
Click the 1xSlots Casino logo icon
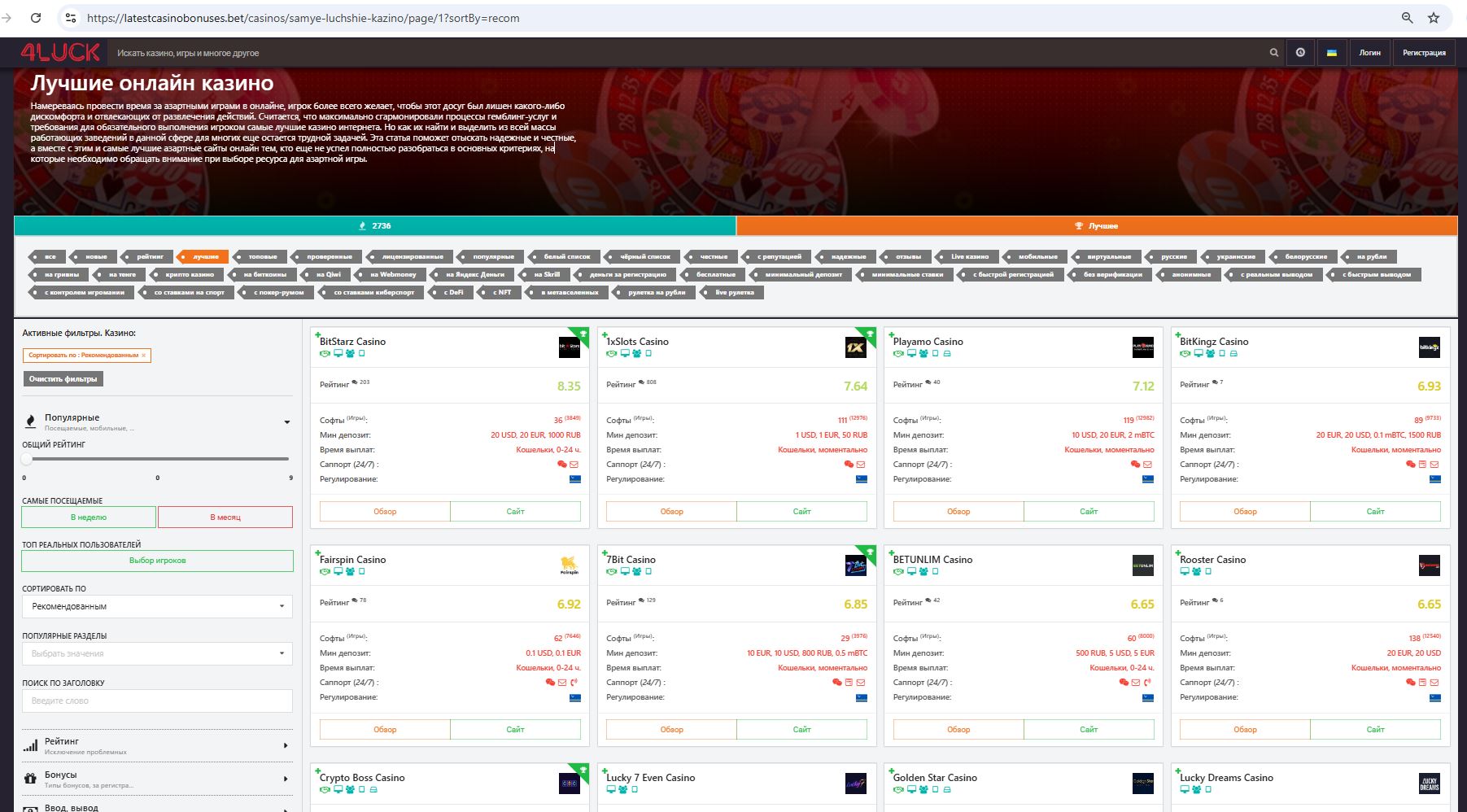[x=855, y=347]
